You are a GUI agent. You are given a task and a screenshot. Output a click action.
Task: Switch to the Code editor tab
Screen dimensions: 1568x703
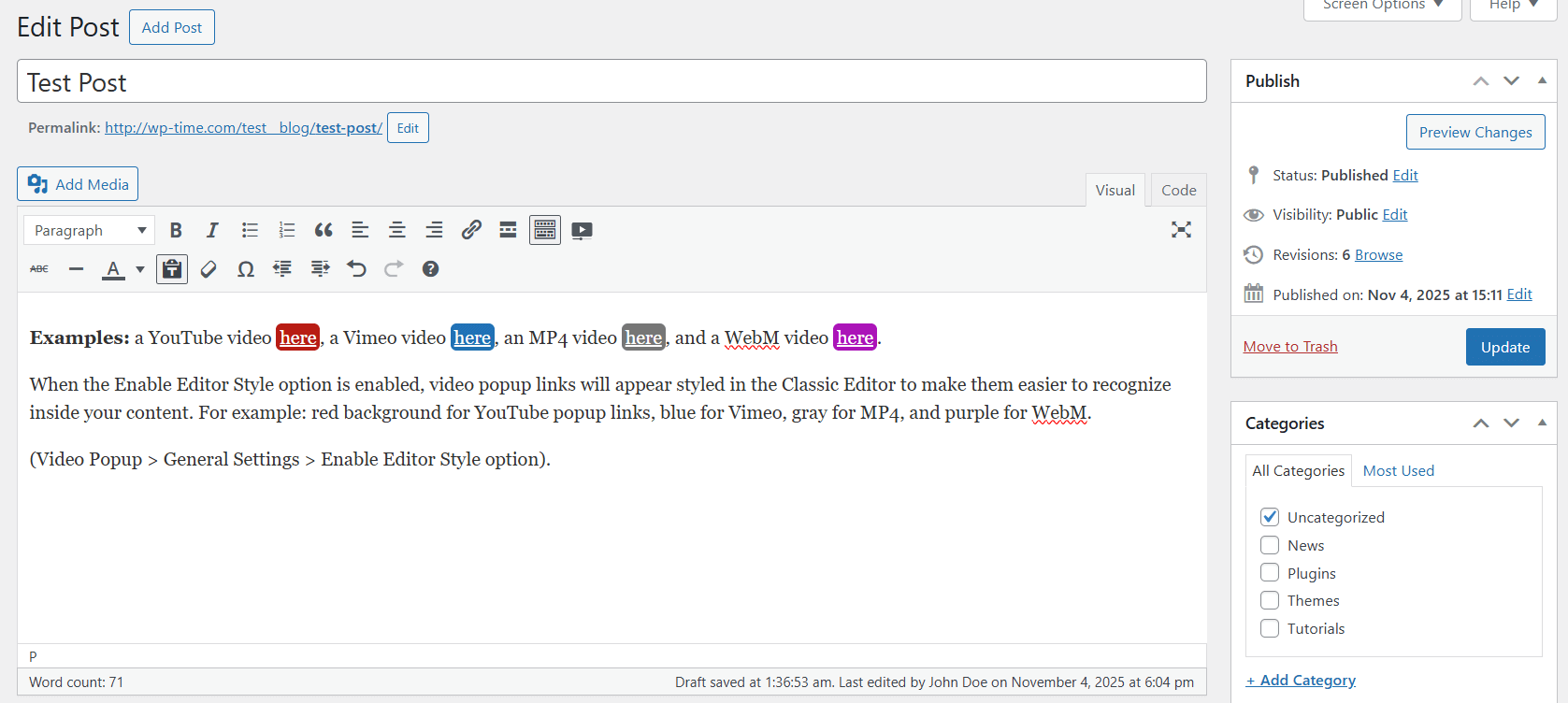click(x=1178, y=190)
